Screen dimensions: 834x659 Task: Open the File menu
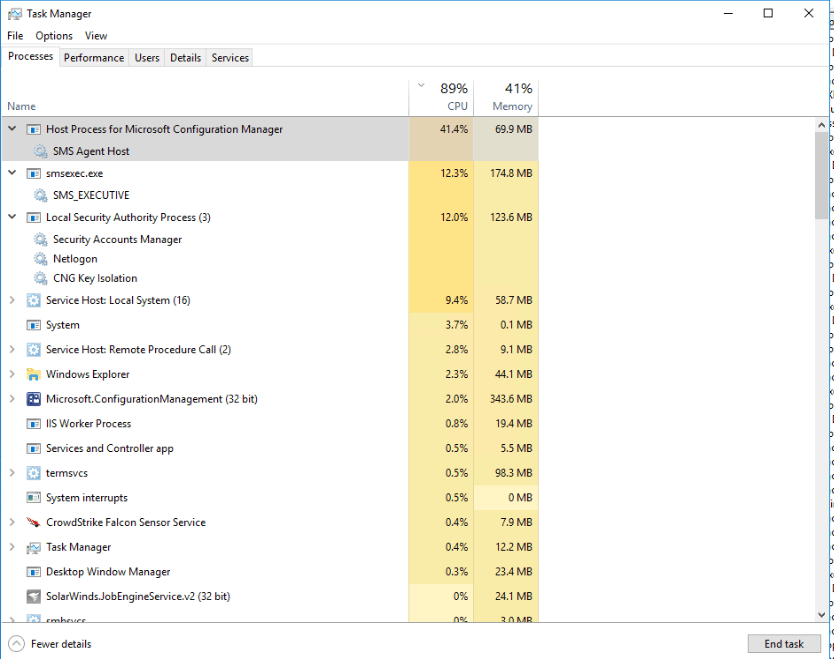tap(15, 36)
